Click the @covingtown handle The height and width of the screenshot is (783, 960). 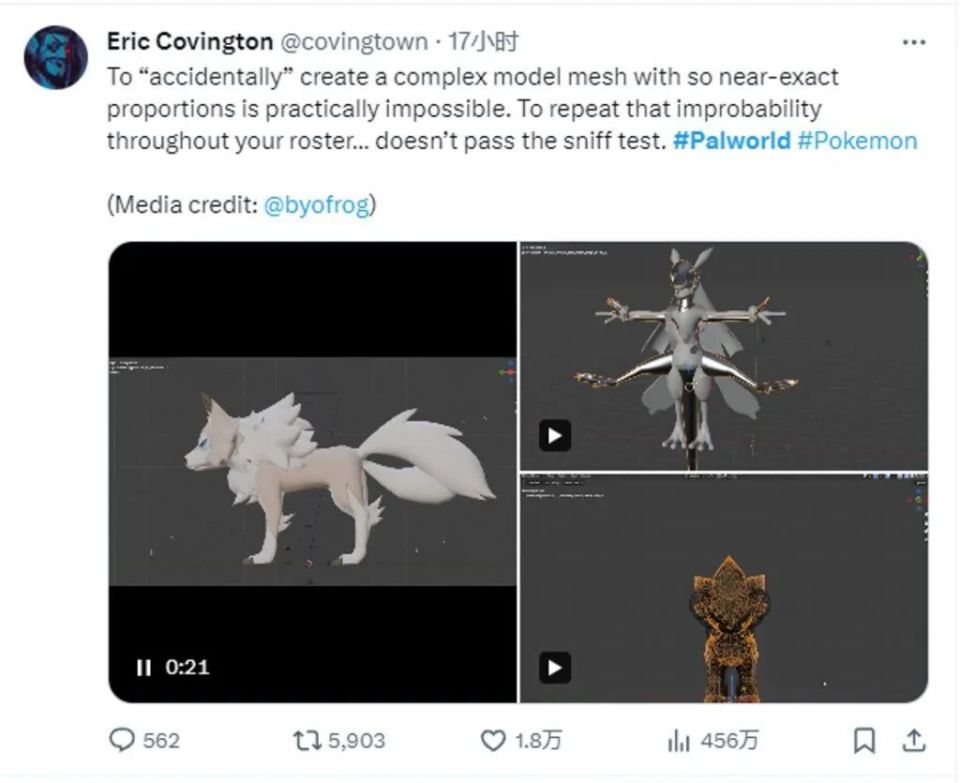tap(354, 42)
